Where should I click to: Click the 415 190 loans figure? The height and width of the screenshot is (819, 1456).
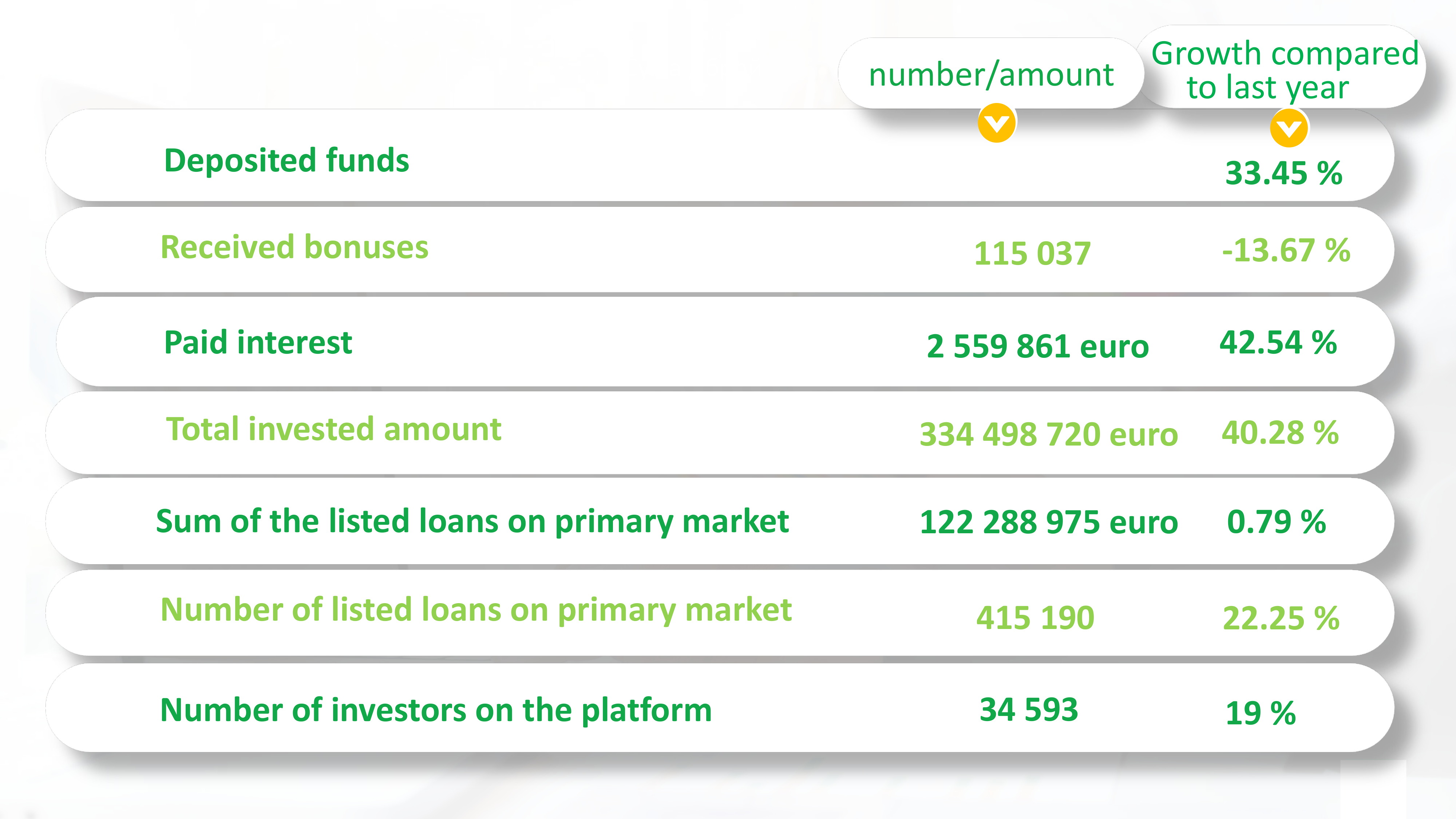(1035, 617)
